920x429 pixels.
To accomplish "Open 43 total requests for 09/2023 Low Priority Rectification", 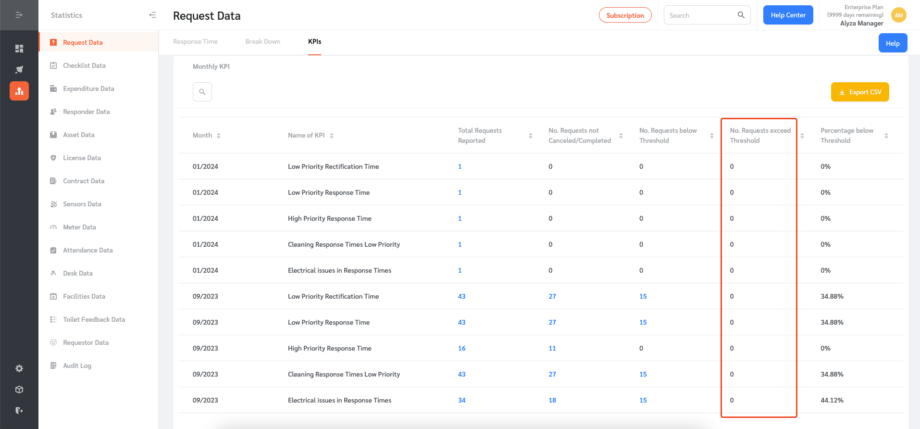I will coord(462,296).
